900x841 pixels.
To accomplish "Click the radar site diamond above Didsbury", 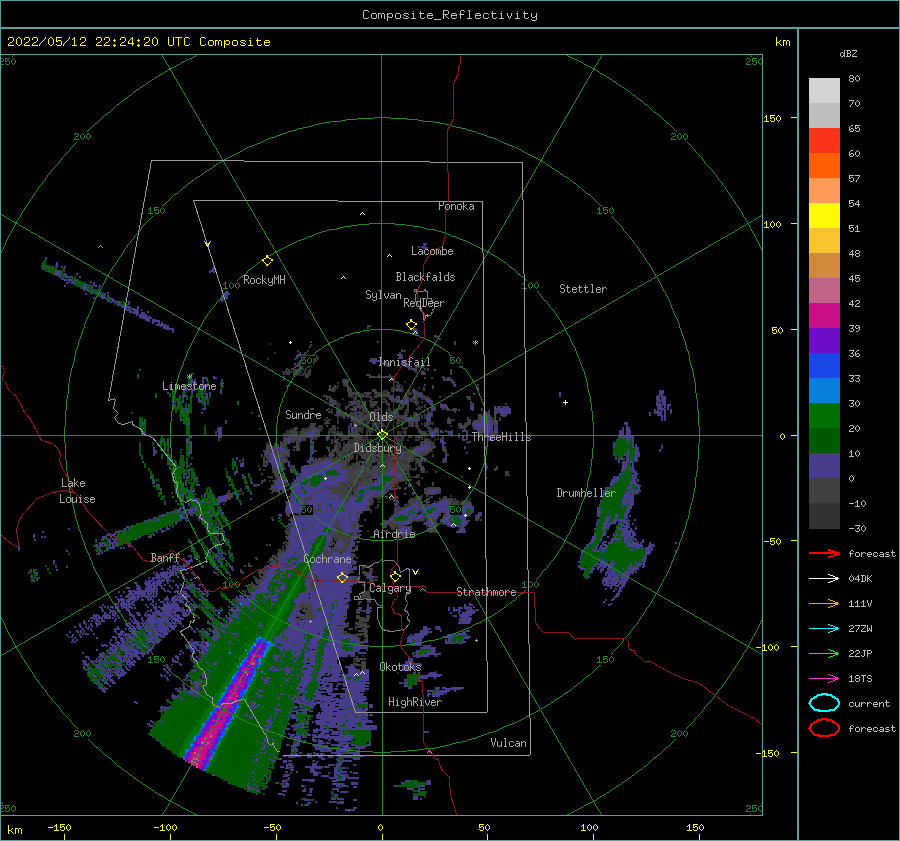I will coord(382,435).
